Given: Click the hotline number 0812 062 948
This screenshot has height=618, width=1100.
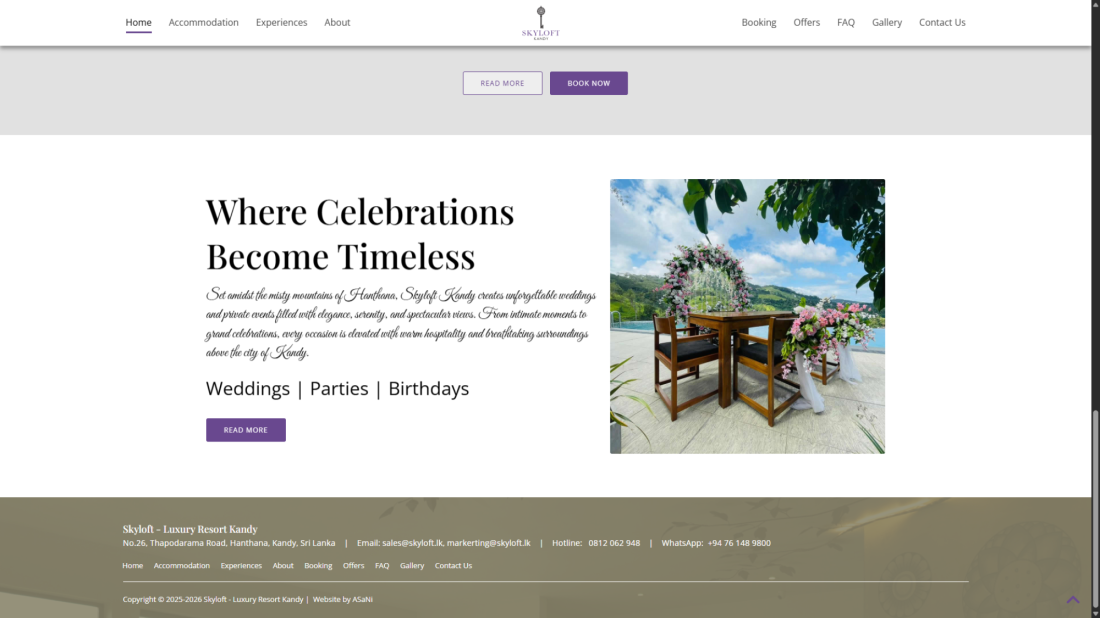Looking at the screenshot, I should tap(614, 543).
